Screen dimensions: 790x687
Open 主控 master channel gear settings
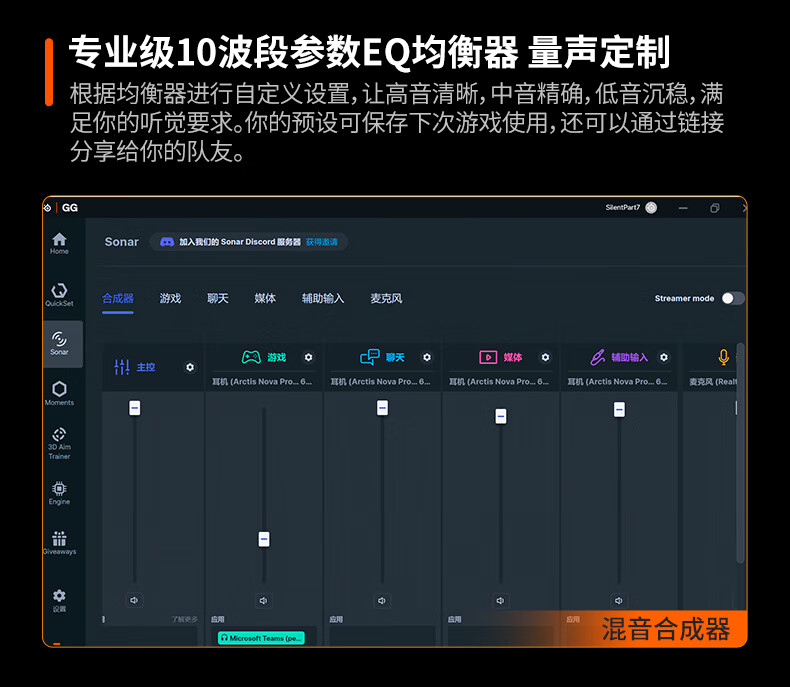pos(190,367)
